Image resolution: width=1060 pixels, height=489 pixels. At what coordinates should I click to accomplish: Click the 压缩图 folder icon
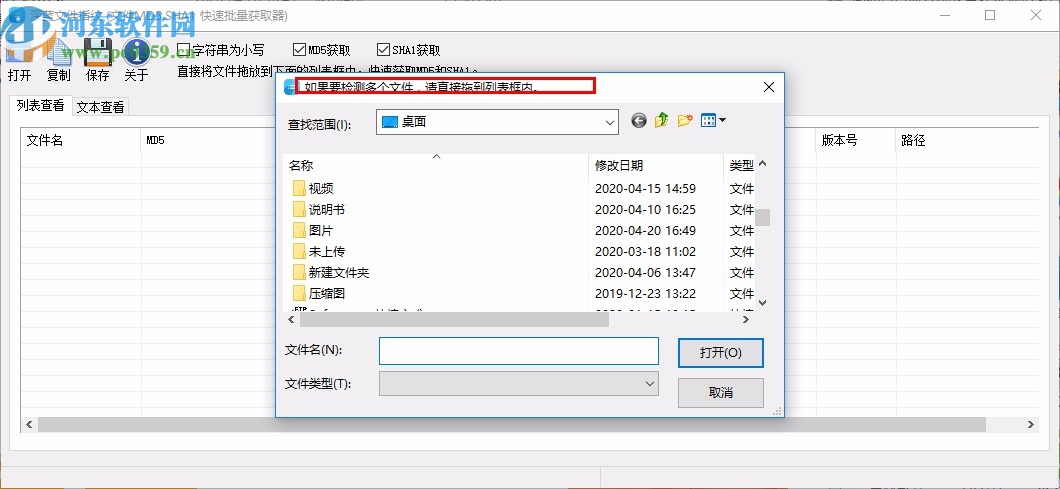click(x=299, y=294)
